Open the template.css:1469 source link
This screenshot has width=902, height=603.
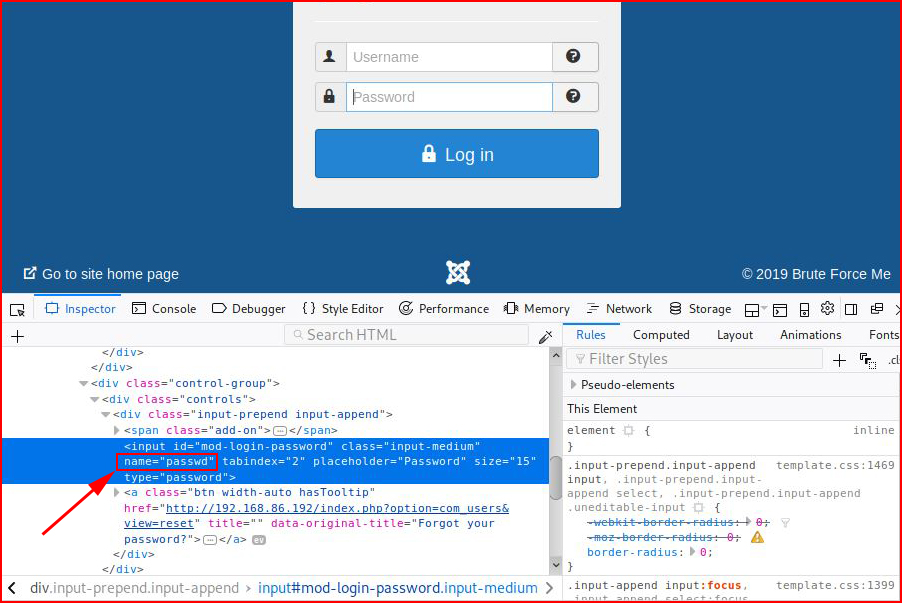835,465
